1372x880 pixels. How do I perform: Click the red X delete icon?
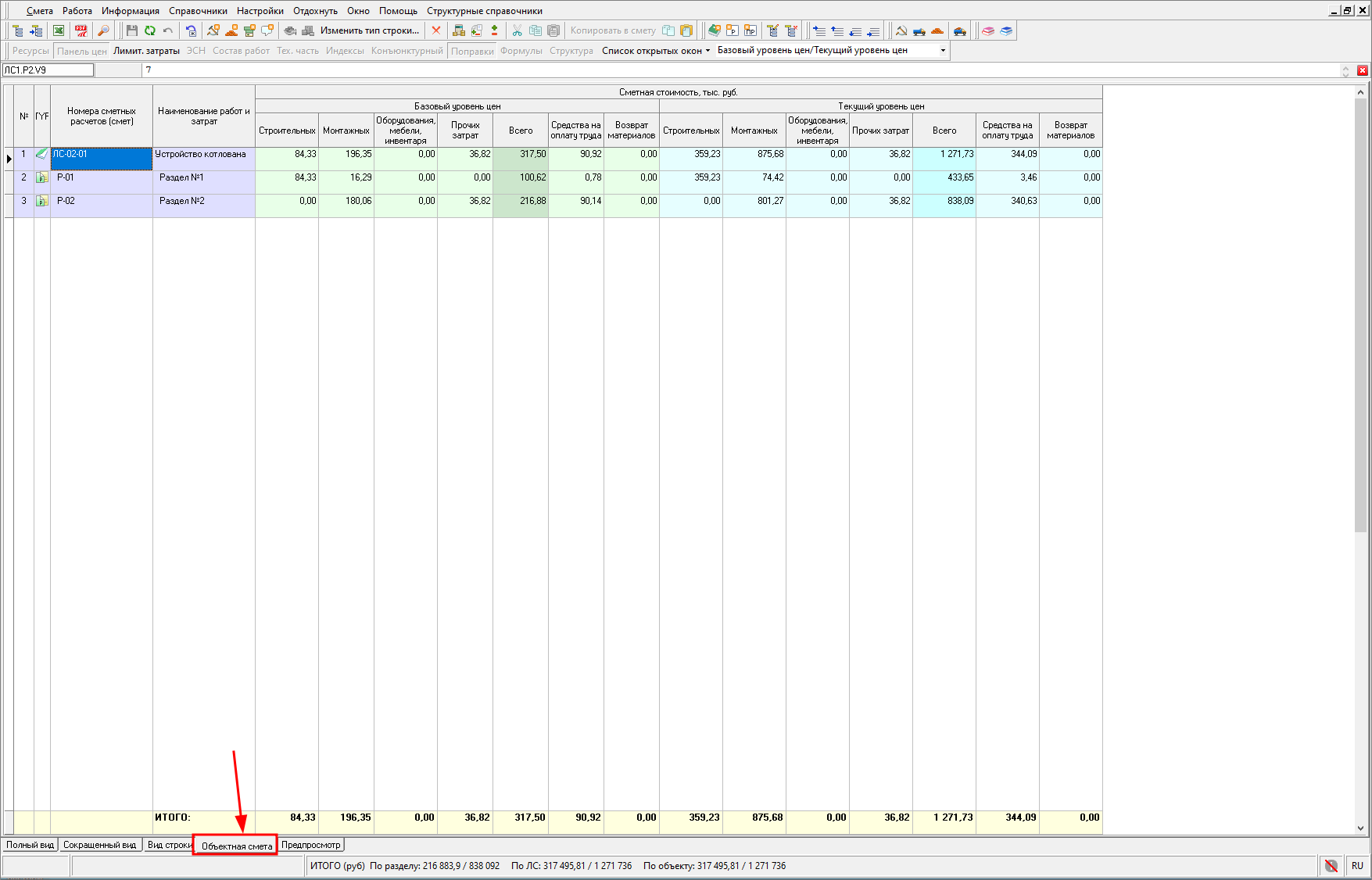pyautogui.click(x=436, y=30)
